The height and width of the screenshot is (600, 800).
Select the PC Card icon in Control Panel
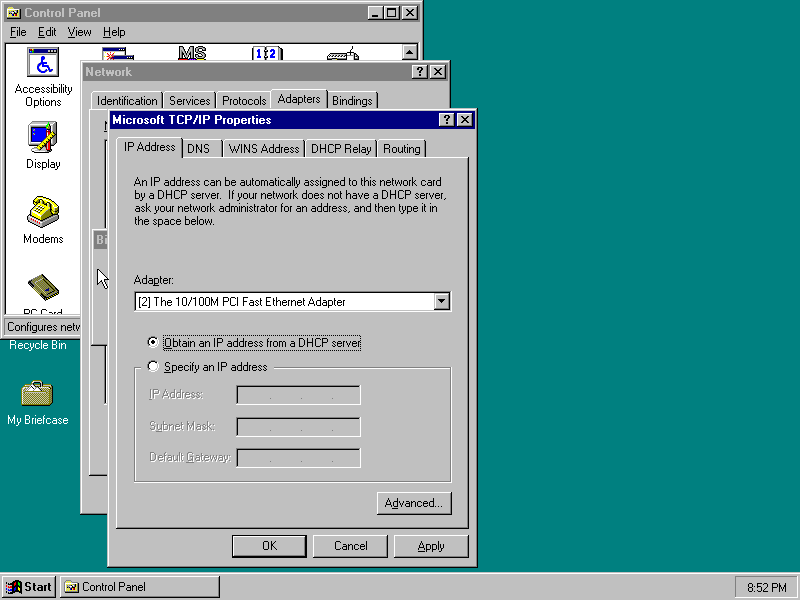tap(43, 287)
